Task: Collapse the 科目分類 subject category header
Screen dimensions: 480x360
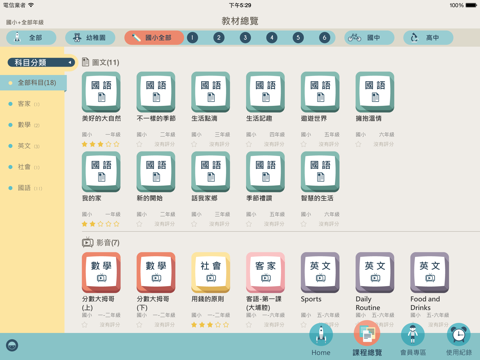Action: click(41, 62)
